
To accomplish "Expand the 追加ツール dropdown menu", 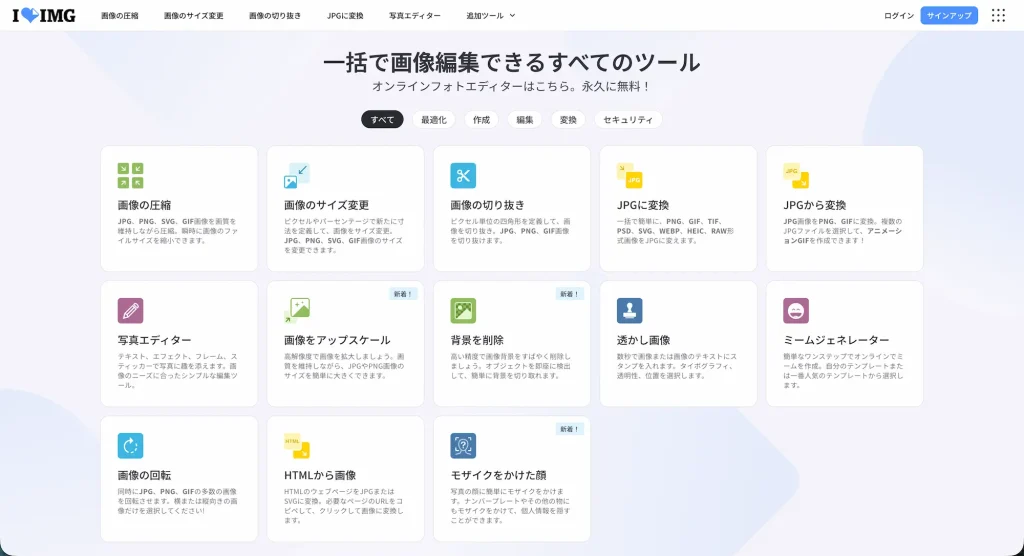I will (x=491, y=15).
